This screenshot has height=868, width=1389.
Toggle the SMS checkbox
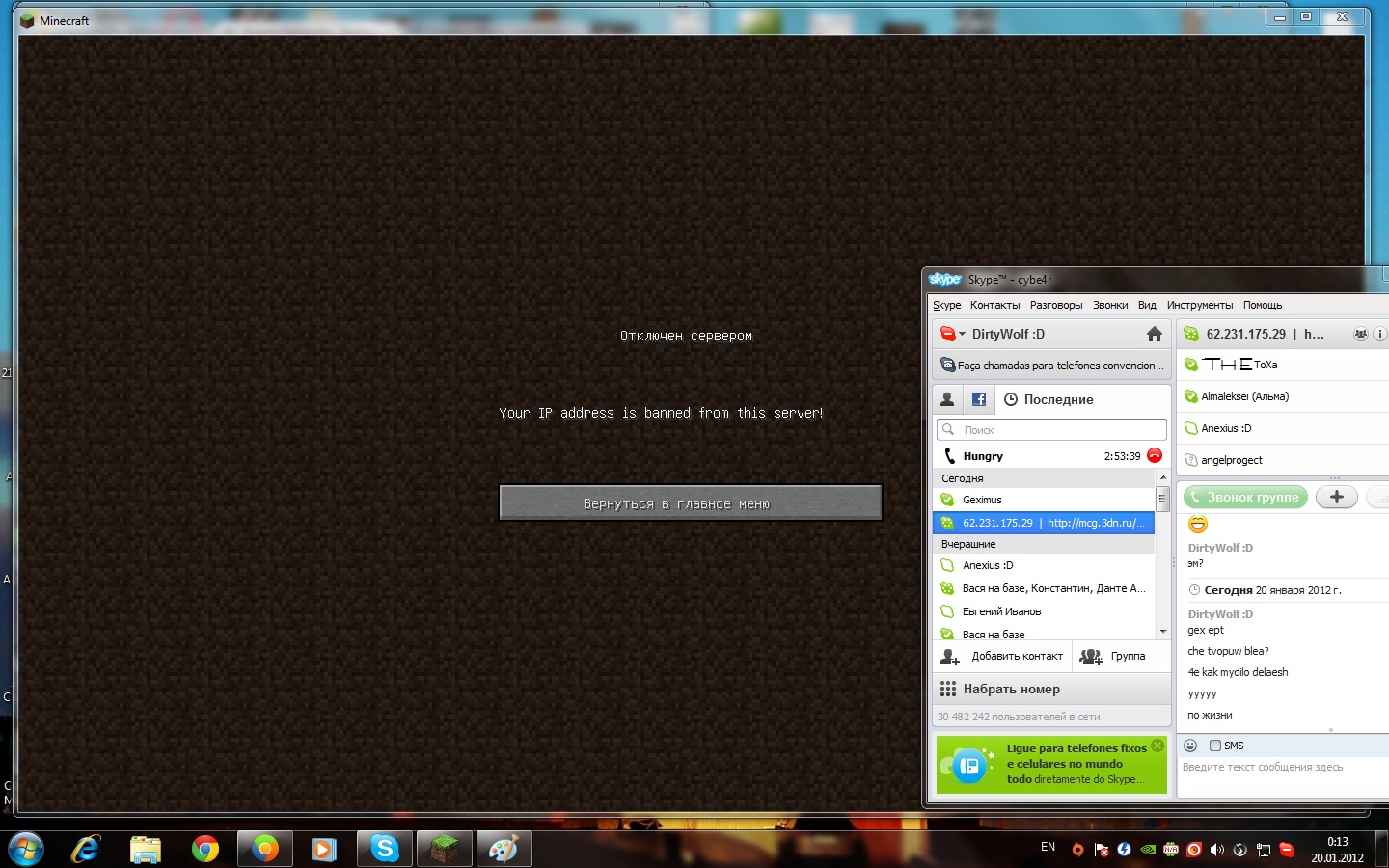pos(1215,746)
